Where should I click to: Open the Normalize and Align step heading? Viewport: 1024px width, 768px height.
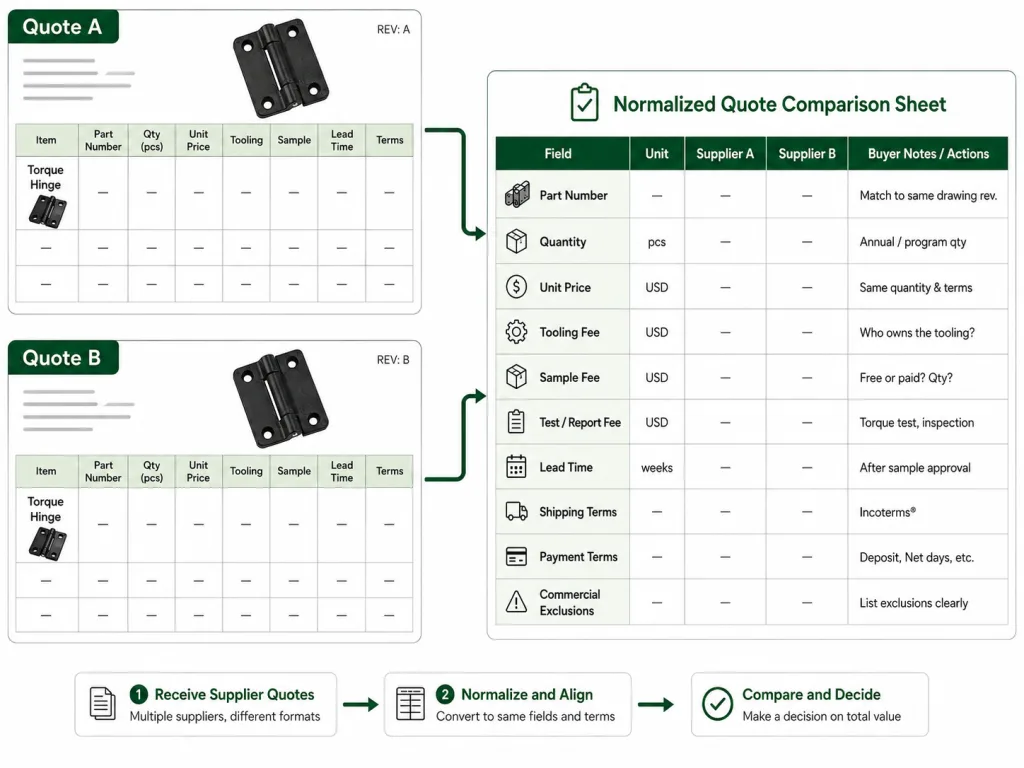point(527,694)
